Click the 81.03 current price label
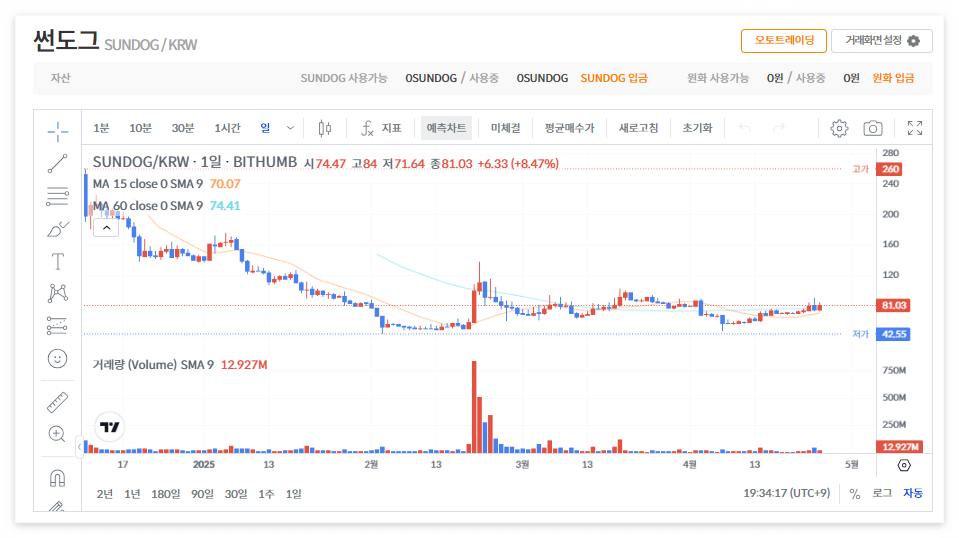 894,305
